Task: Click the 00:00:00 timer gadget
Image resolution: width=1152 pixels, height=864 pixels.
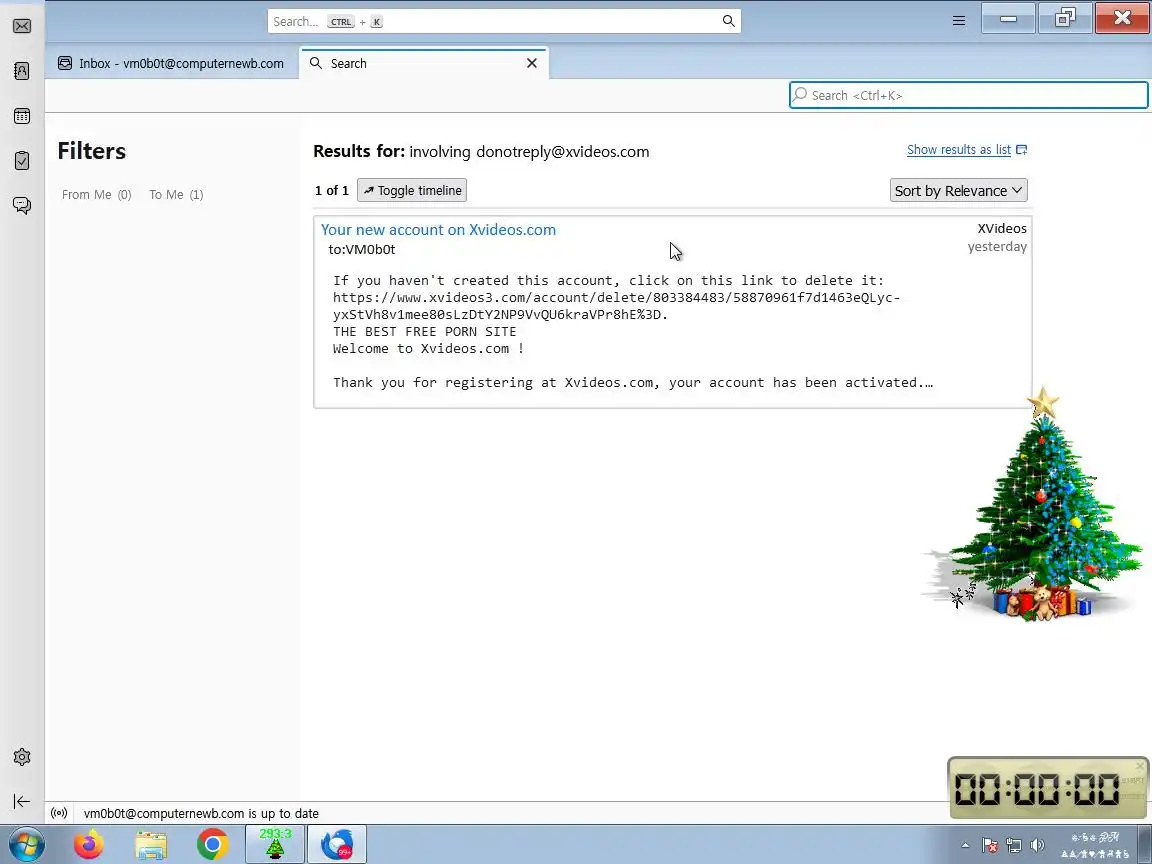Action: 1048,788
